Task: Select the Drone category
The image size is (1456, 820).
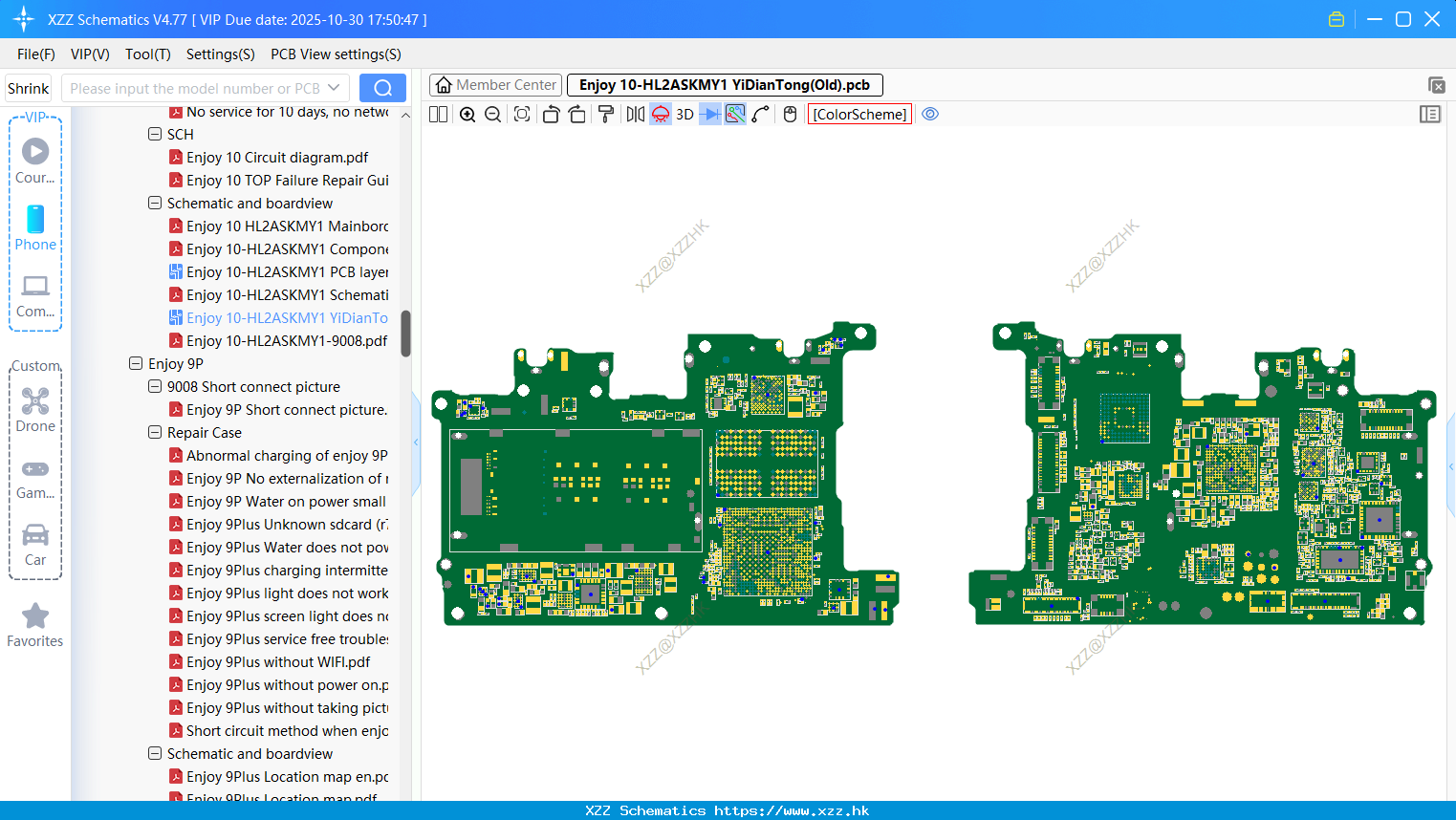Action: (35, 410)
